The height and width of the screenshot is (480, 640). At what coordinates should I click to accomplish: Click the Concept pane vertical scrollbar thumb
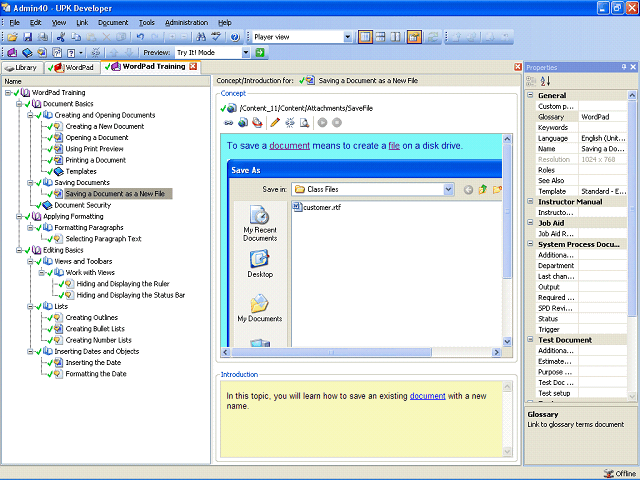click(507, 212)
